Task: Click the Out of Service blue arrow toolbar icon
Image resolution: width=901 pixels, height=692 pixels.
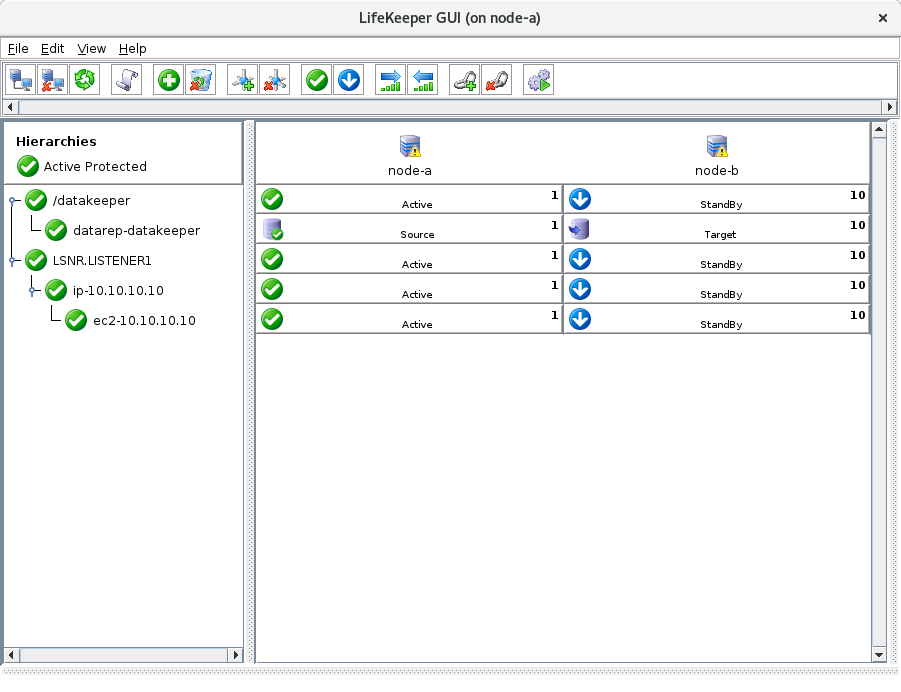Action: (349, 80)
